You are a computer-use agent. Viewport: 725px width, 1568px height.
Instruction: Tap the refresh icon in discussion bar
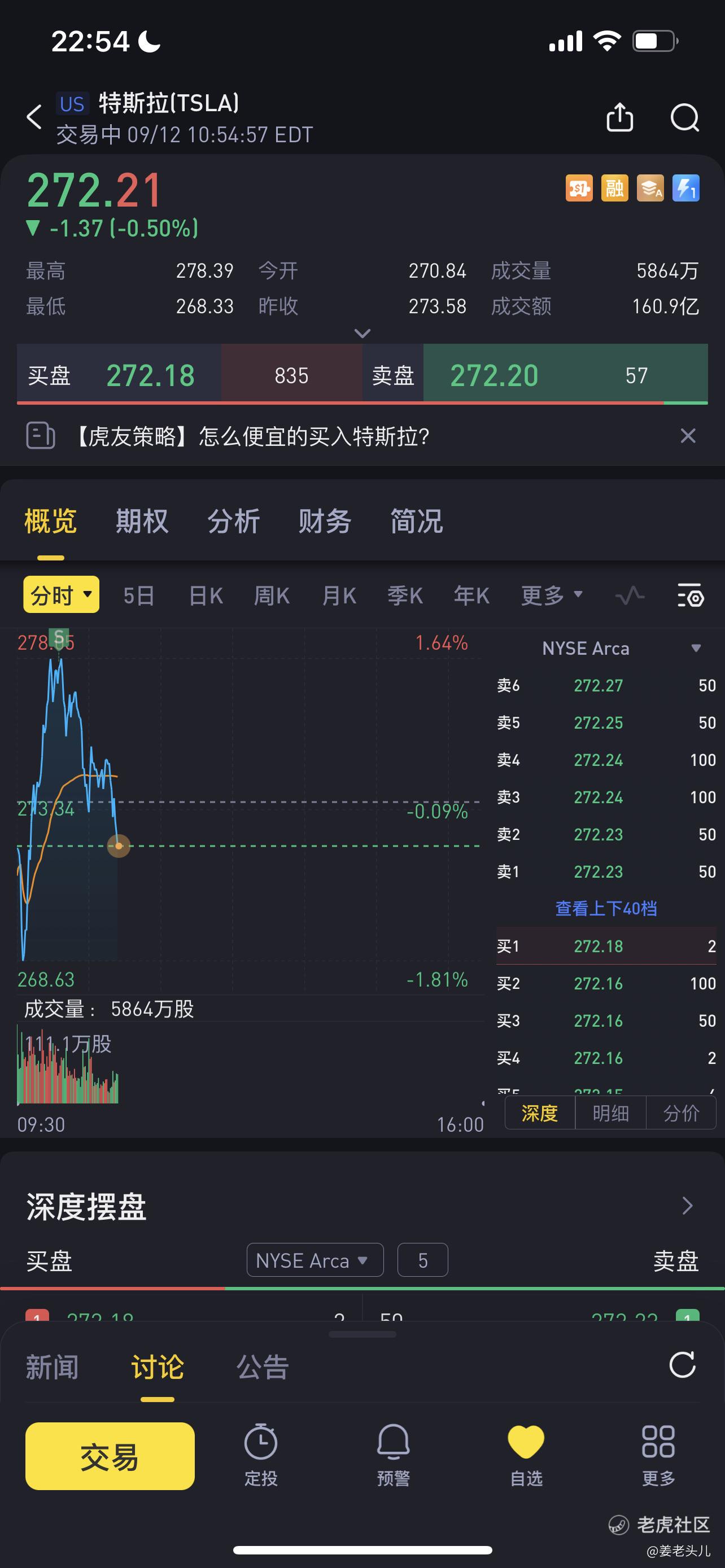point(683,1365)
